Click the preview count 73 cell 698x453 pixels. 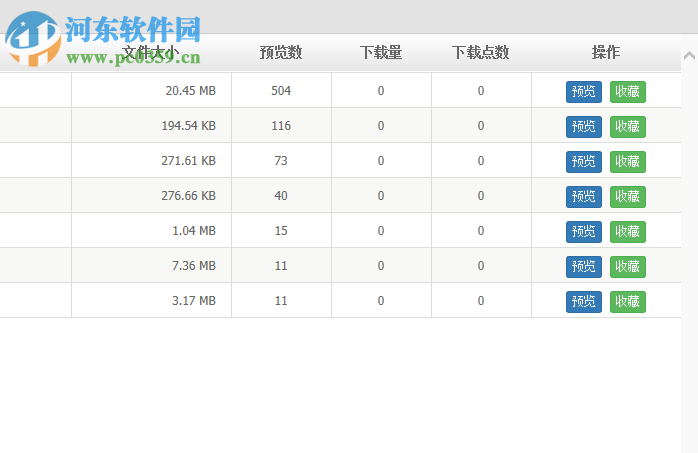pos(281,160)
